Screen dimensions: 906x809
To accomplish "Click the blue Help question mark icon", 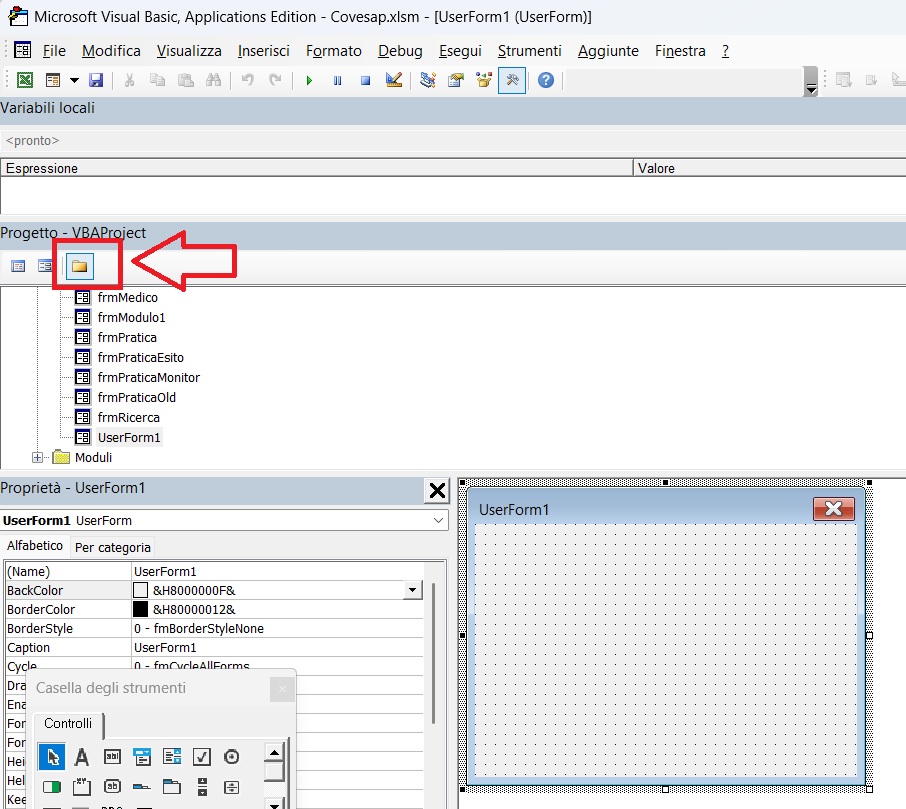I will point(545,80).
